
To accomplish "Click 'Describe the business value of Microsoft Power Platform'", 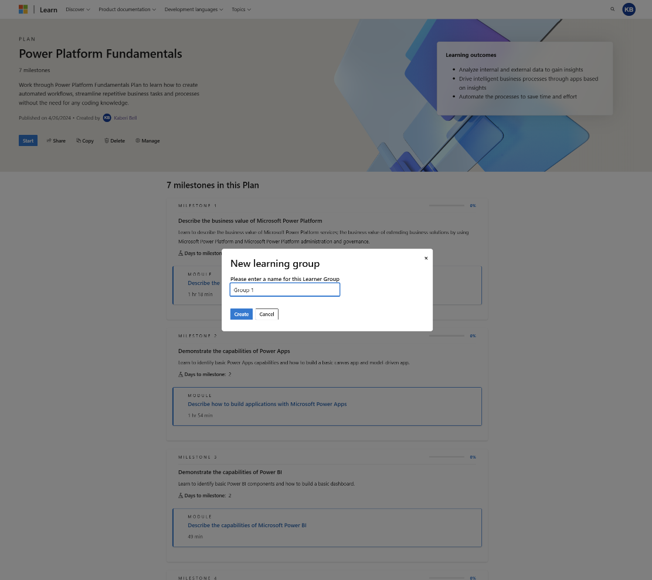I will [x=250, y=221].
